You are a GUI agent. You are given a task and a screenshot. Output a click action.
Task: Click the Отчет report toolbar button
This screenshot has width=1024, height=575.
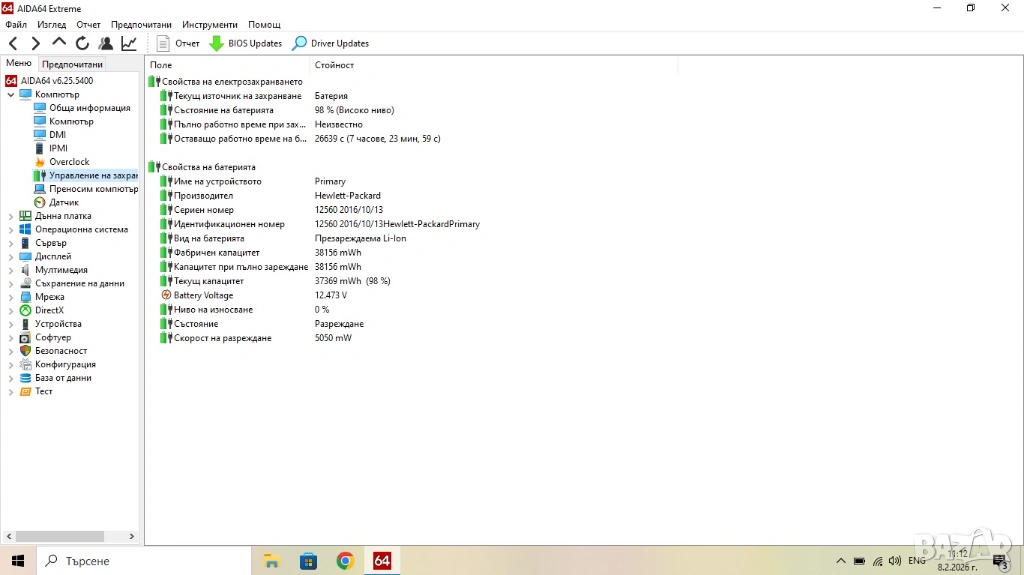click(178, 43)
